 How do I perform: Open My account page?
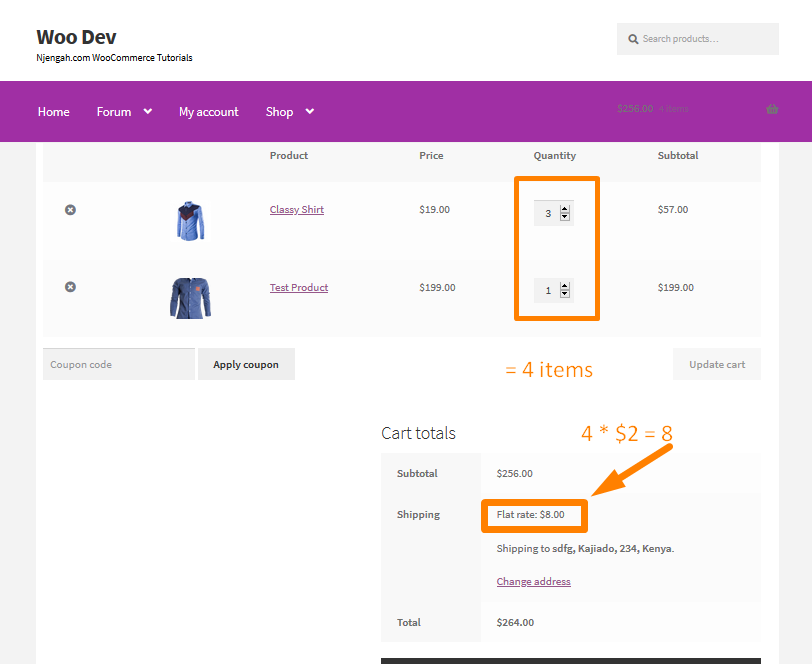(x=209, y=112)
